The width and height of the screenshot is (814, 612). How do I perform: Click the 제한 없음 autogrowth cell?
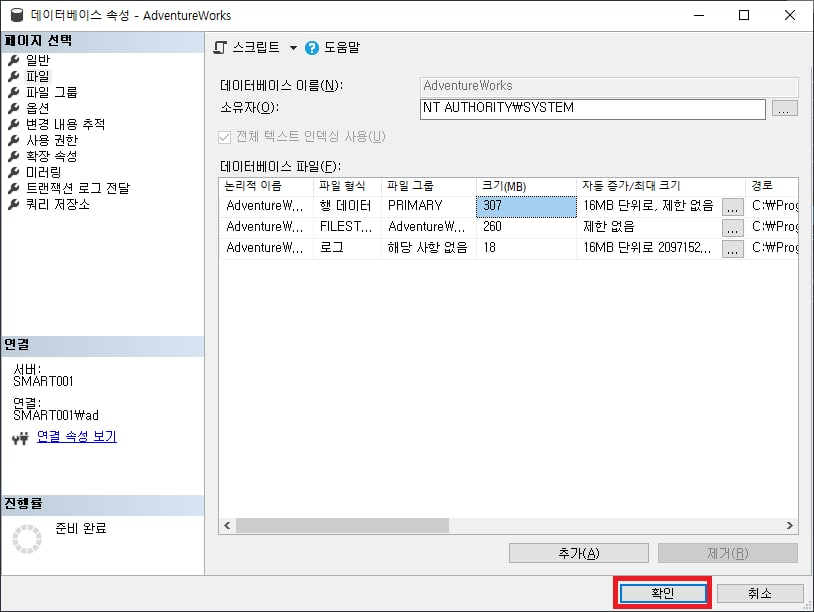649,227
